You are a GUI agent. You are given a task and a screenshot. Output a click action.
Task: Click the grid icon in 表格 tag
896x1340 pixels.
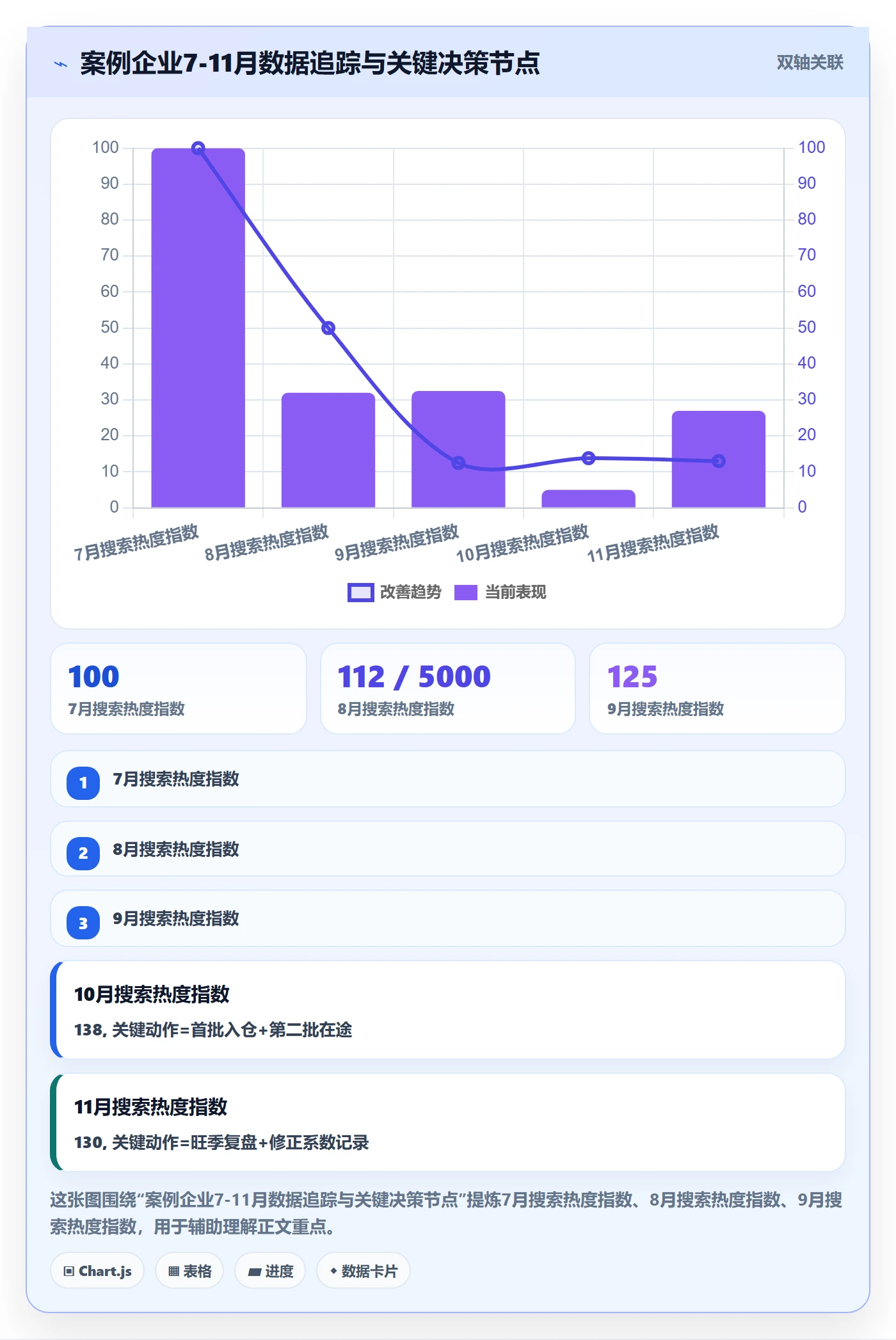click(x=173, y=1272)
